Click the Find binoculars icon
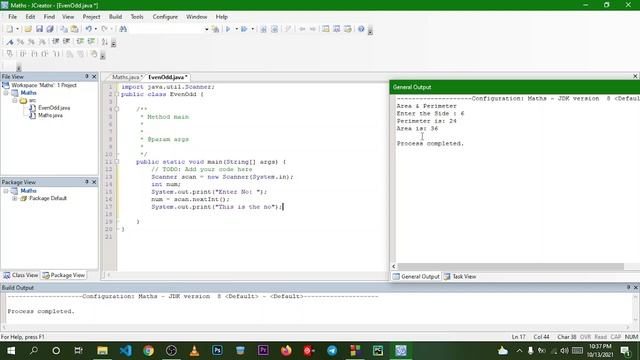640x360 pixels. pos(123,29)
